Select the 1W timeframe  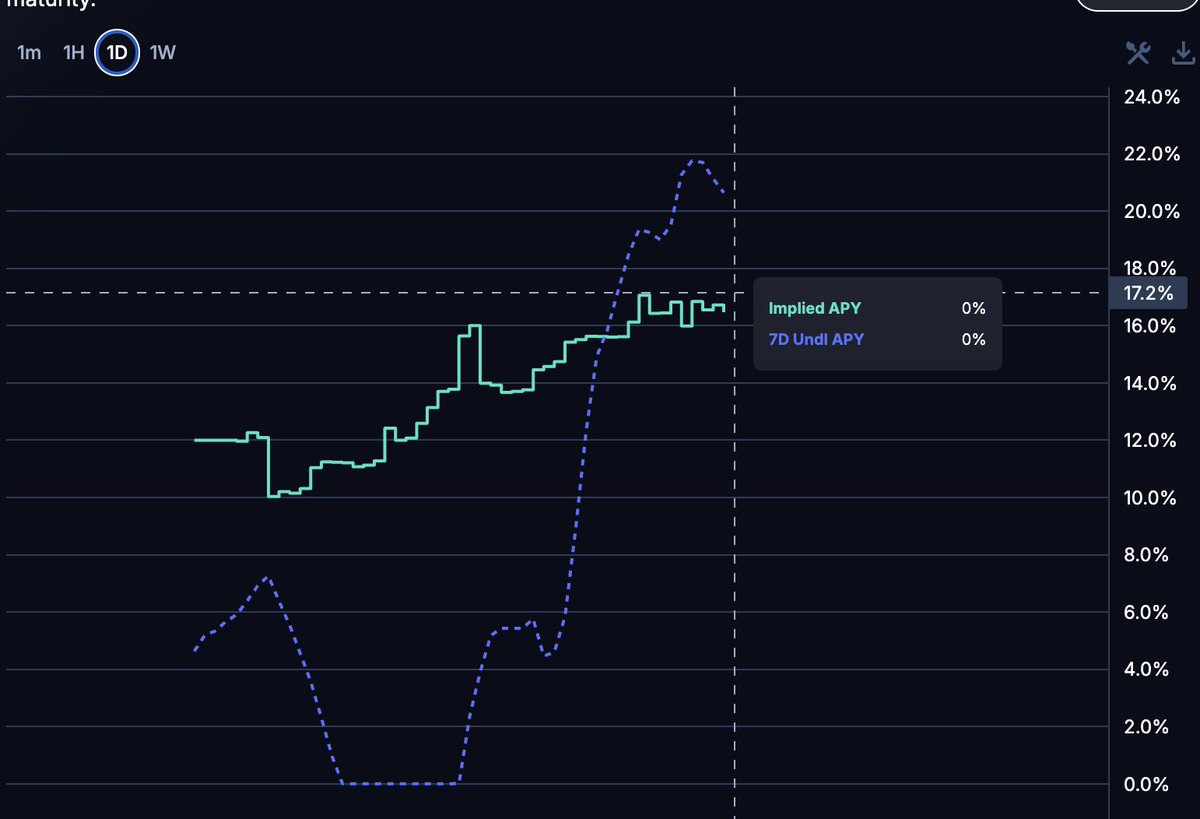click(162, 52)
